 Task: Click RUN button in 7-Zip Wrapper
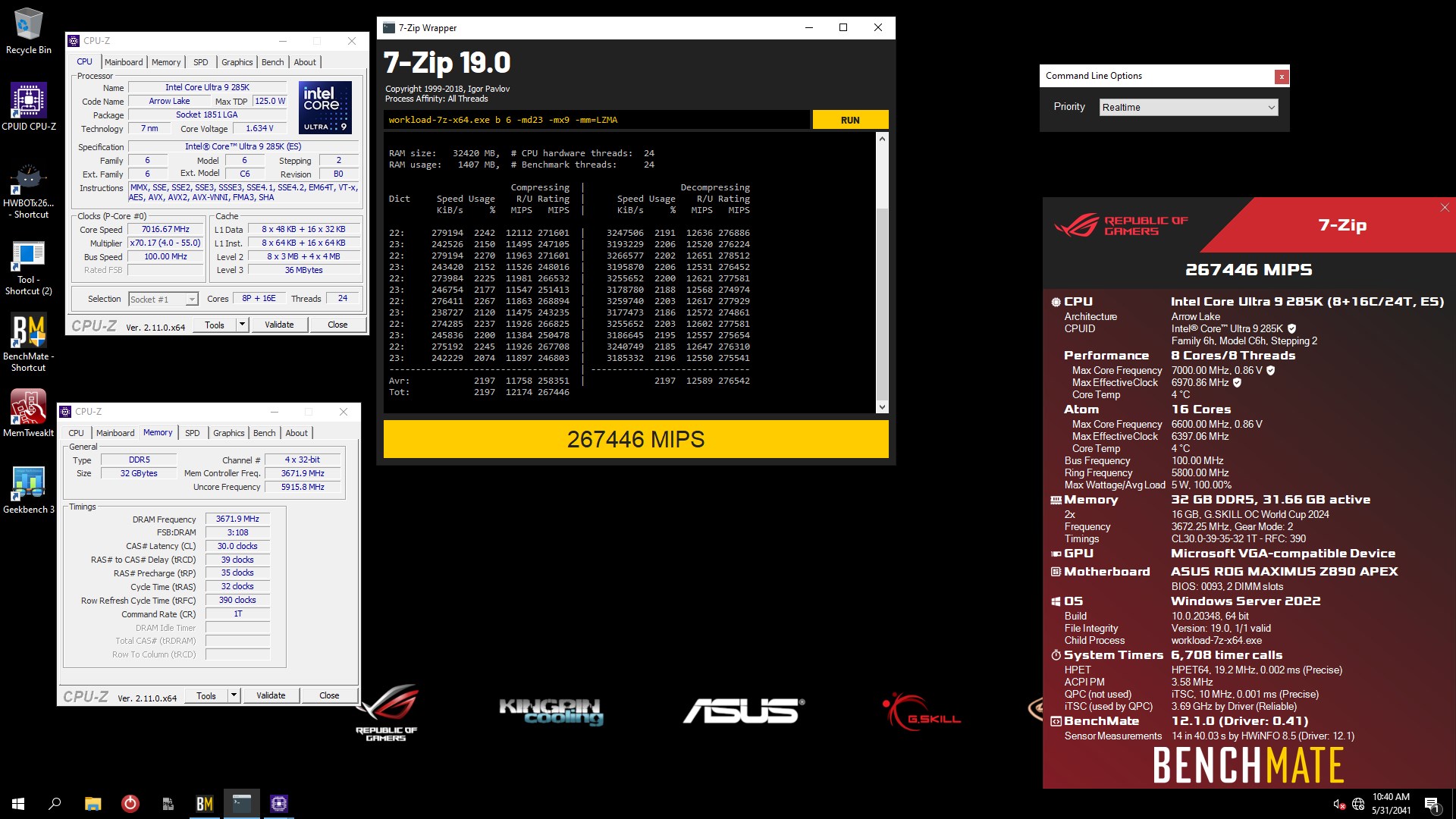pyautogui.click(x=850, y=120)
